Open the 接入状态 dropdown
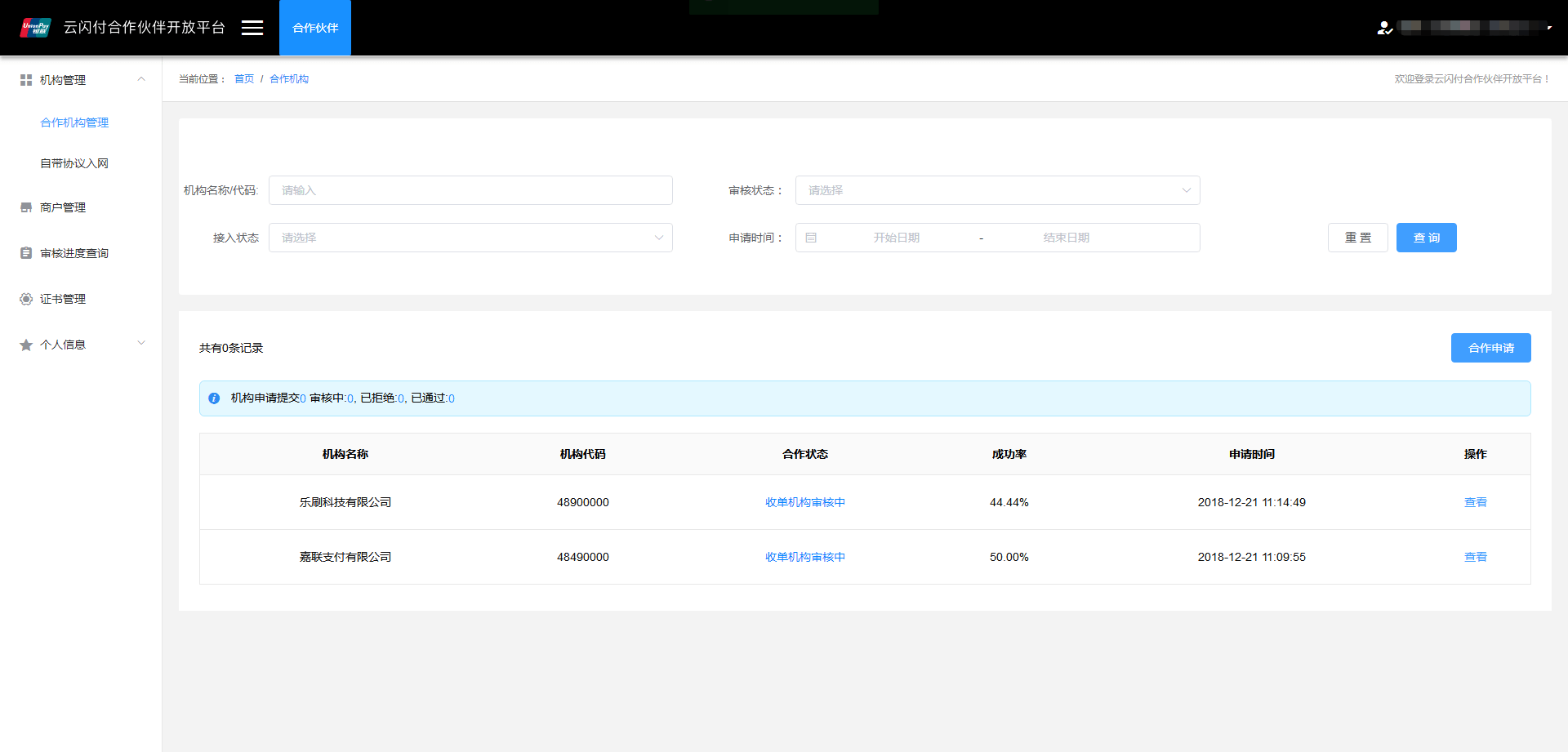 tap(470, 238)
